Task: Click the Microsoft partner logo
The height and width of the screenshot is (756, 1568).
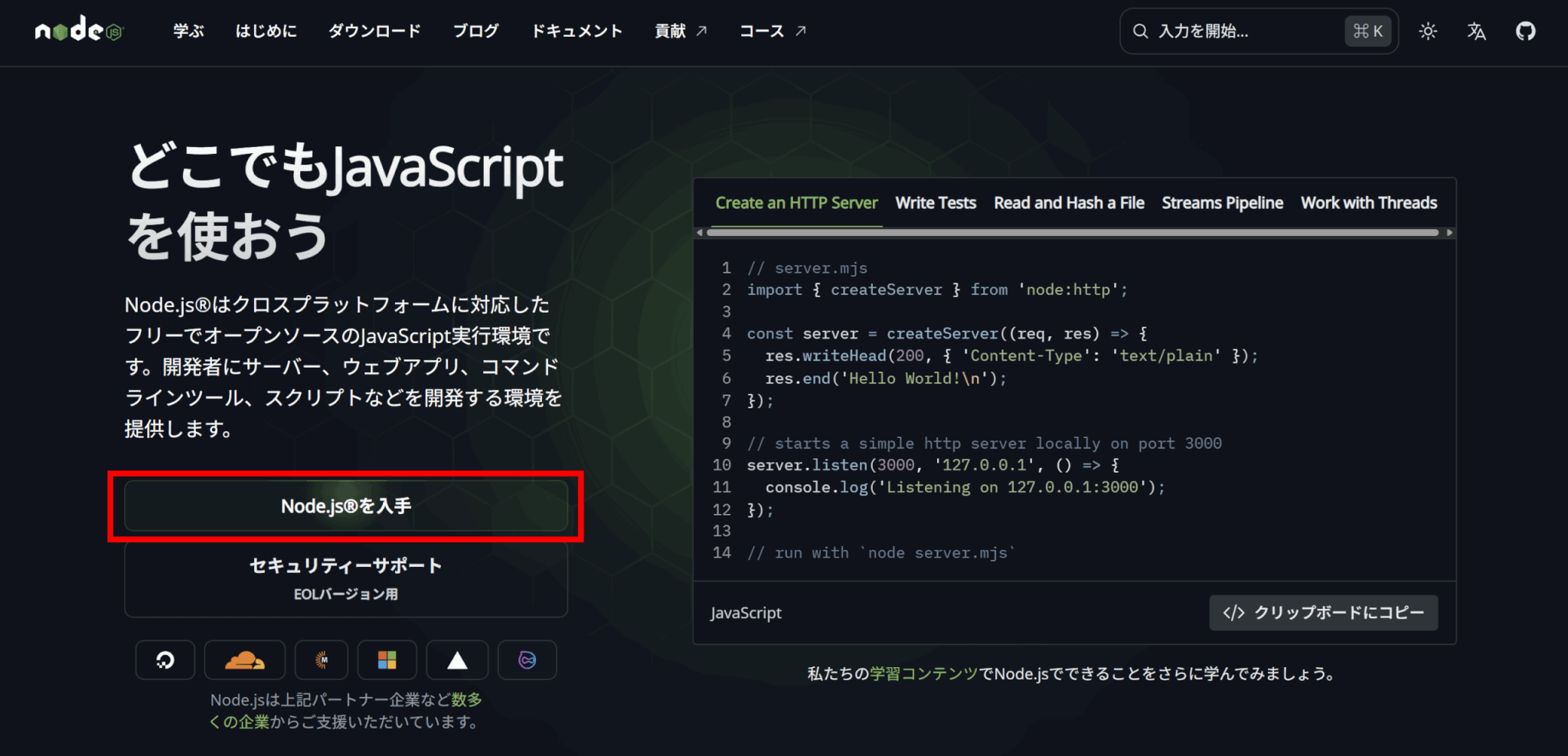Action: (x=387, y=660)
